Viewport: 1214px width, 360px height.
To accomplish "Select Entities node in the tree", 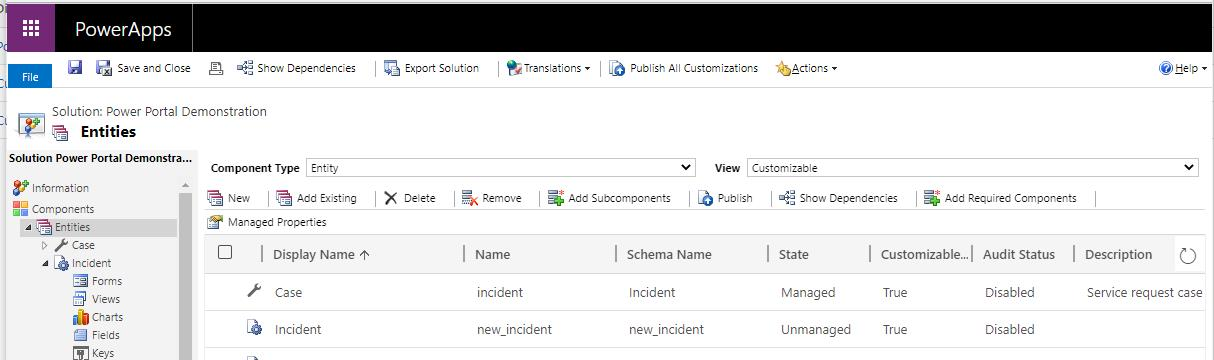I will [71, 227].
